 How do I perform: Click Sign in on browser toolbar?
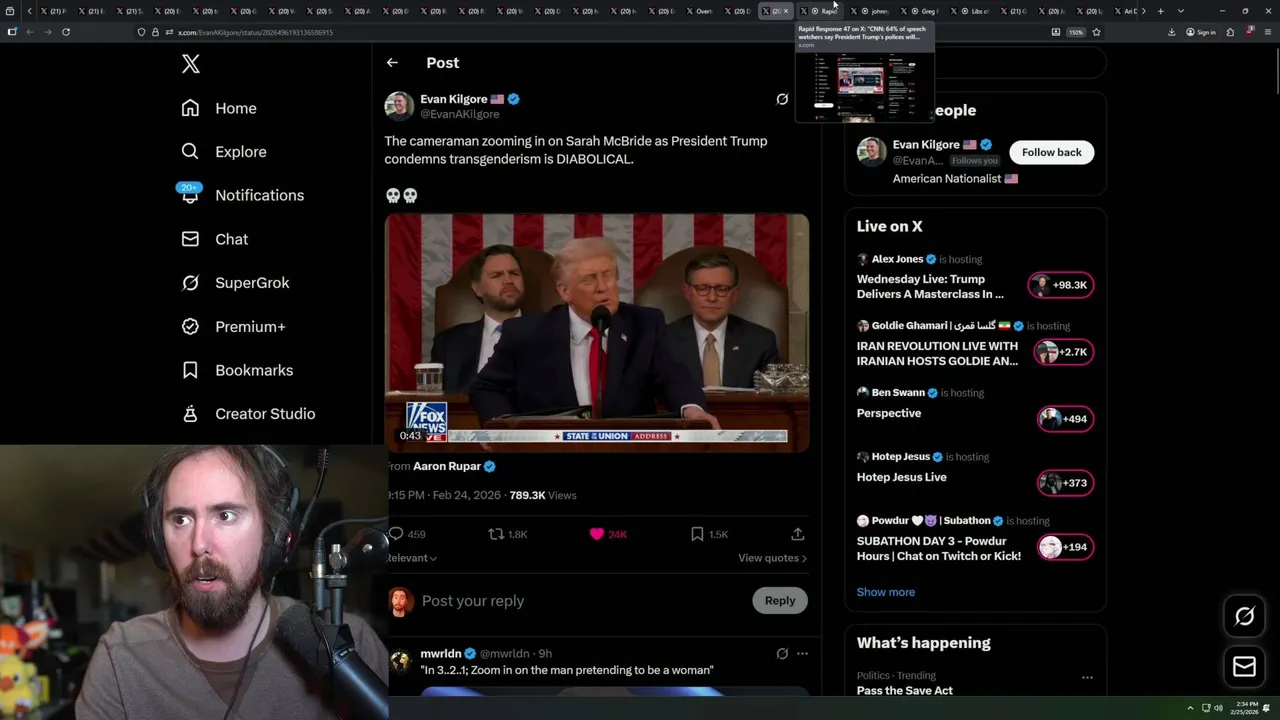click(1201, 32)
